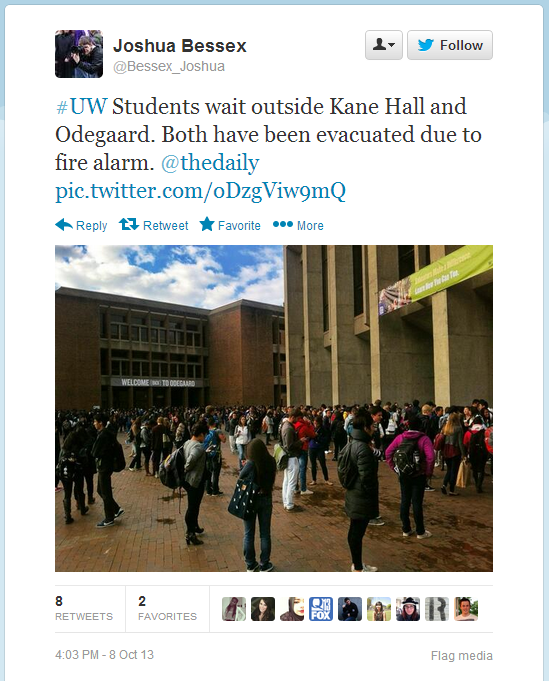The height and width of the screenshot is (681, 549).
Task: View the 2 Favorites list
Action: tap(167, 608)
